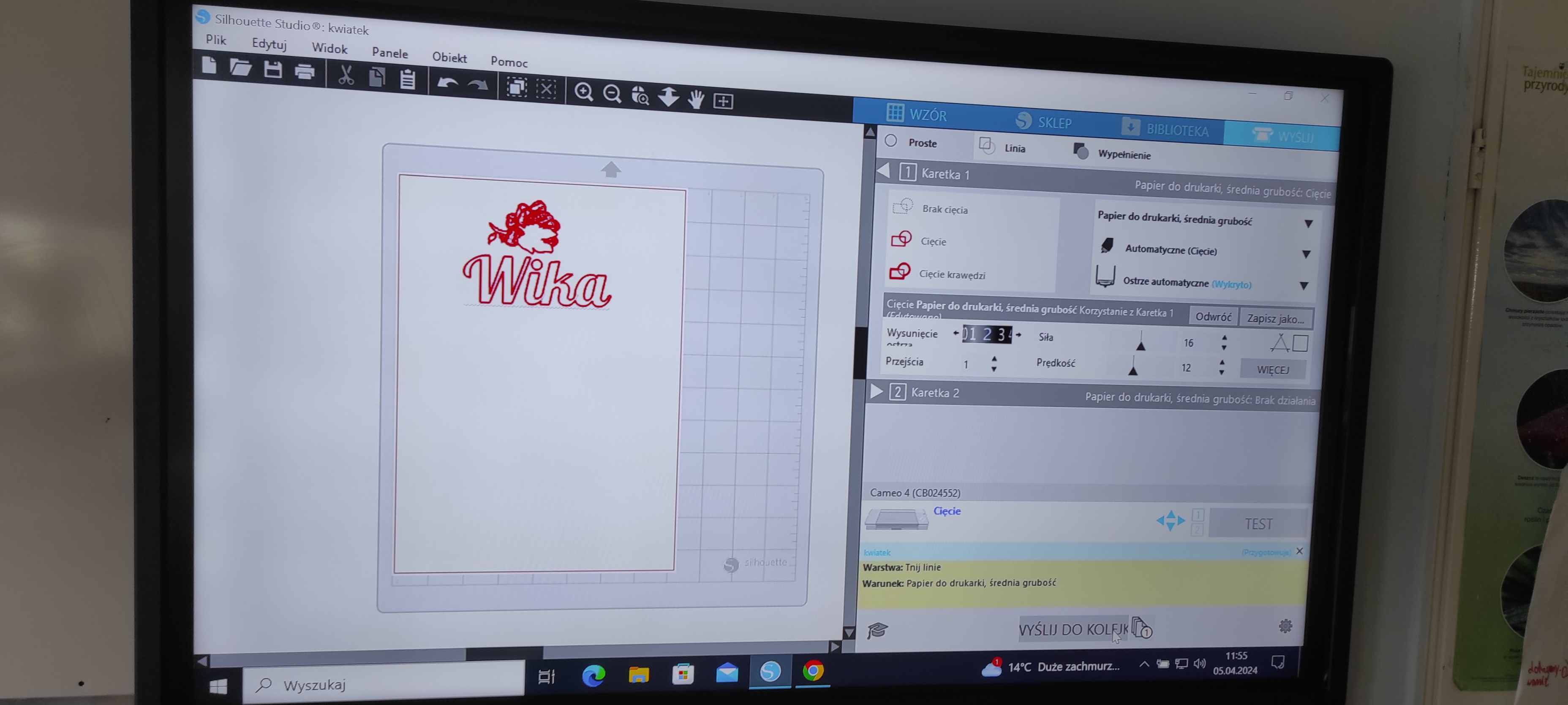The height and width of the screenshot is (705, 1568).
Task: Click the blue blade position arrows icon
Action: click(1171, 521)
